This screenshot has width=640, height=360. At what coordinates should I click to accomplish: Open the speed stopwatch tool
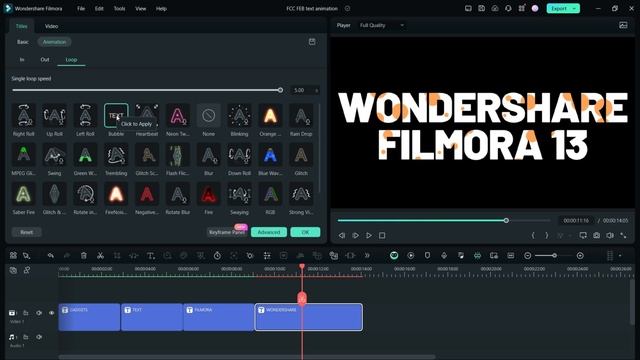[x=217, y=256]
